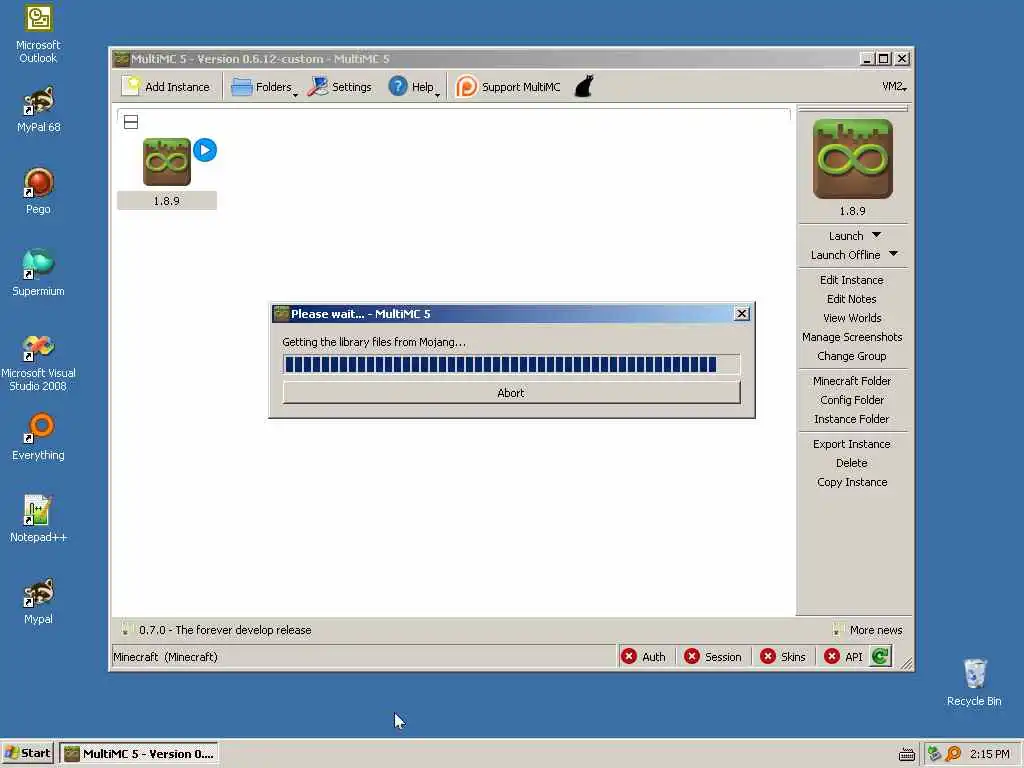Image resolution: width=1024 pixels, height=768 pixels.
Task: Open the Help menu
Action: pos(414,87)
